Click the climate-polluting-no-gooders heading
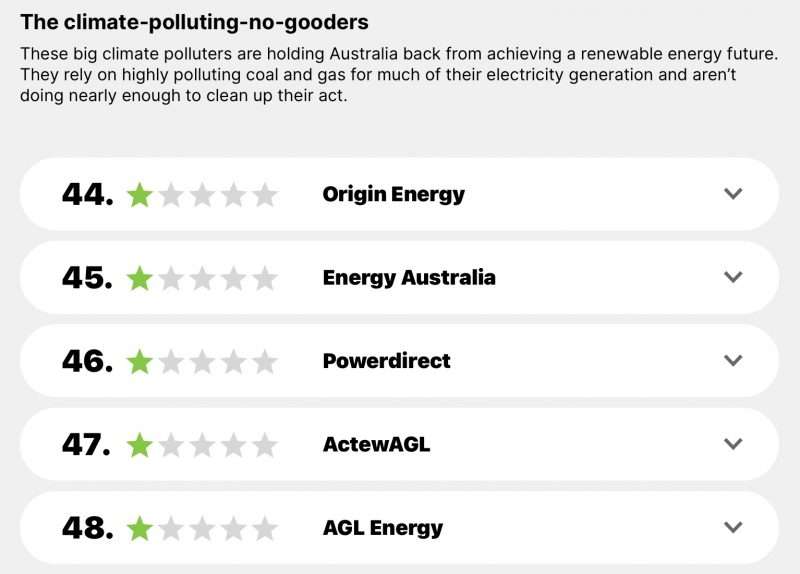Image resolution: width=800 pixels, height=574 pixels. pos(194,22)
